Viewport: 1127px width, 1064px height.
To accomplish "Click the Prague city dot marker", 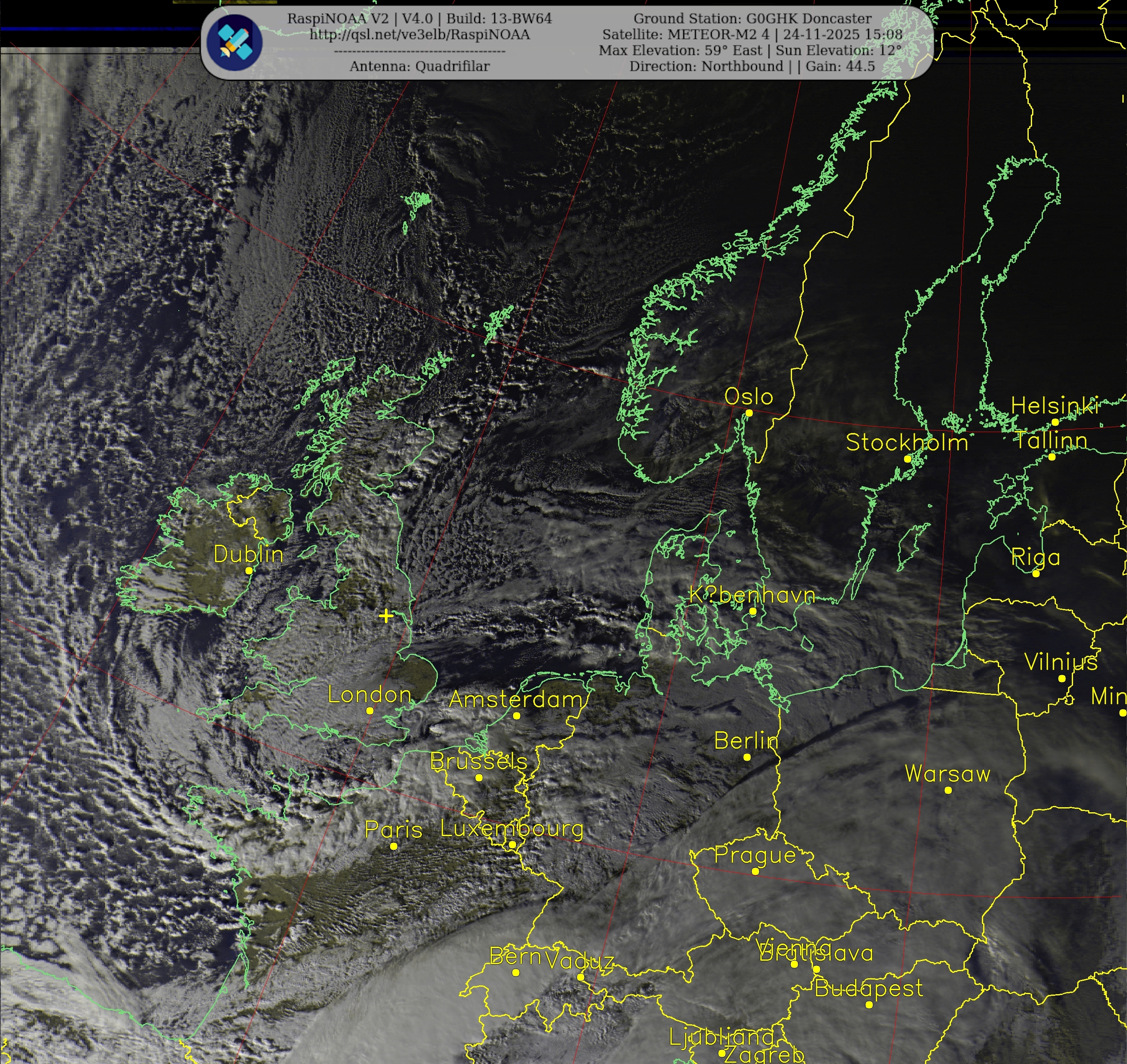I will click(x=755, y=871).
